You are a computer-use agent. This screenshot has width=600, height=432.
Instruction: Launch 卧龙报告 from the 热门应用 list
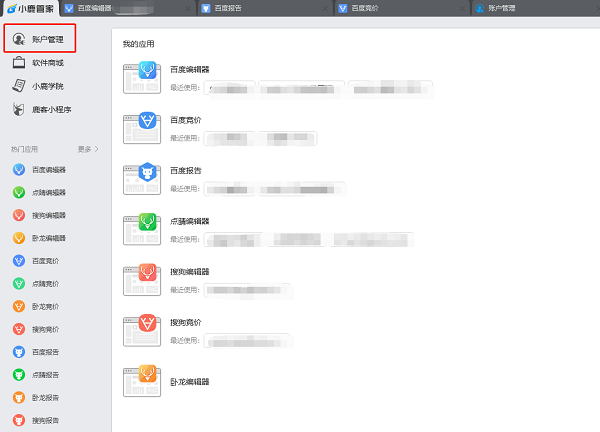(36, 398)
